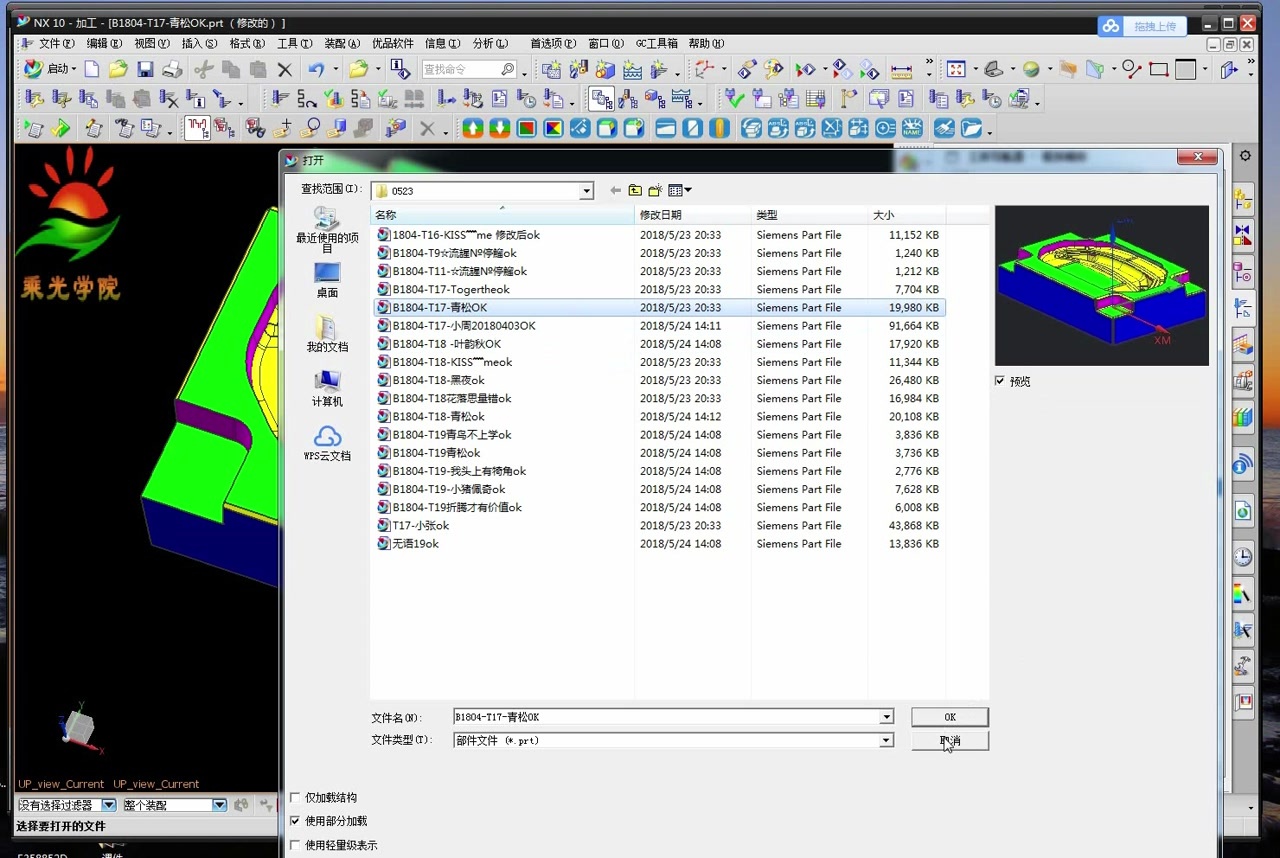Click the file name input field

point(666,717)
